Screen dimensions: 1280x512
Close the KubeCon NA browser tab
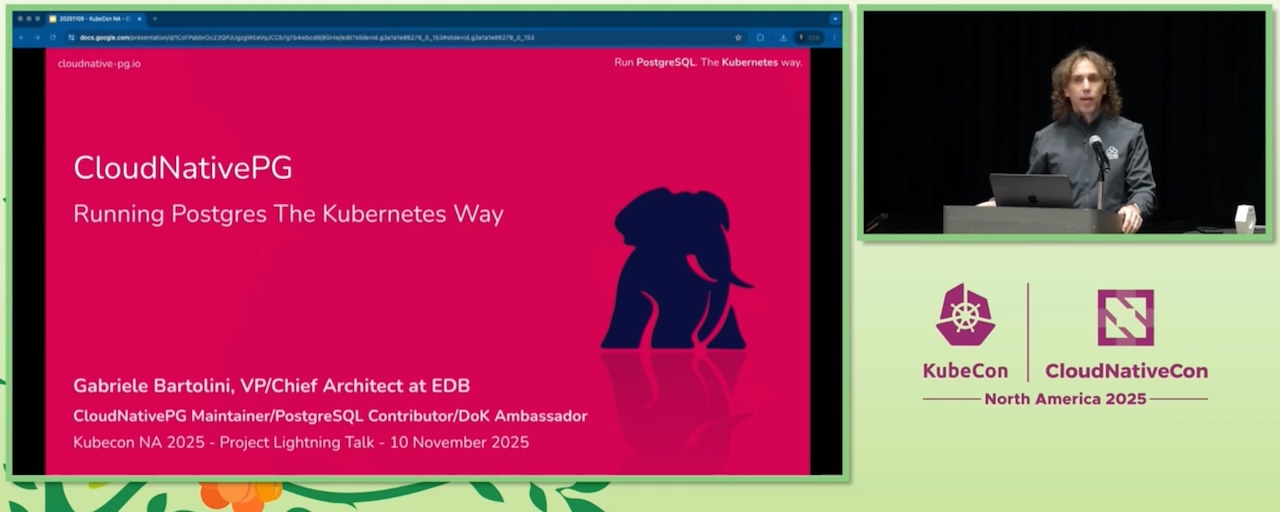tap(140, 19)
